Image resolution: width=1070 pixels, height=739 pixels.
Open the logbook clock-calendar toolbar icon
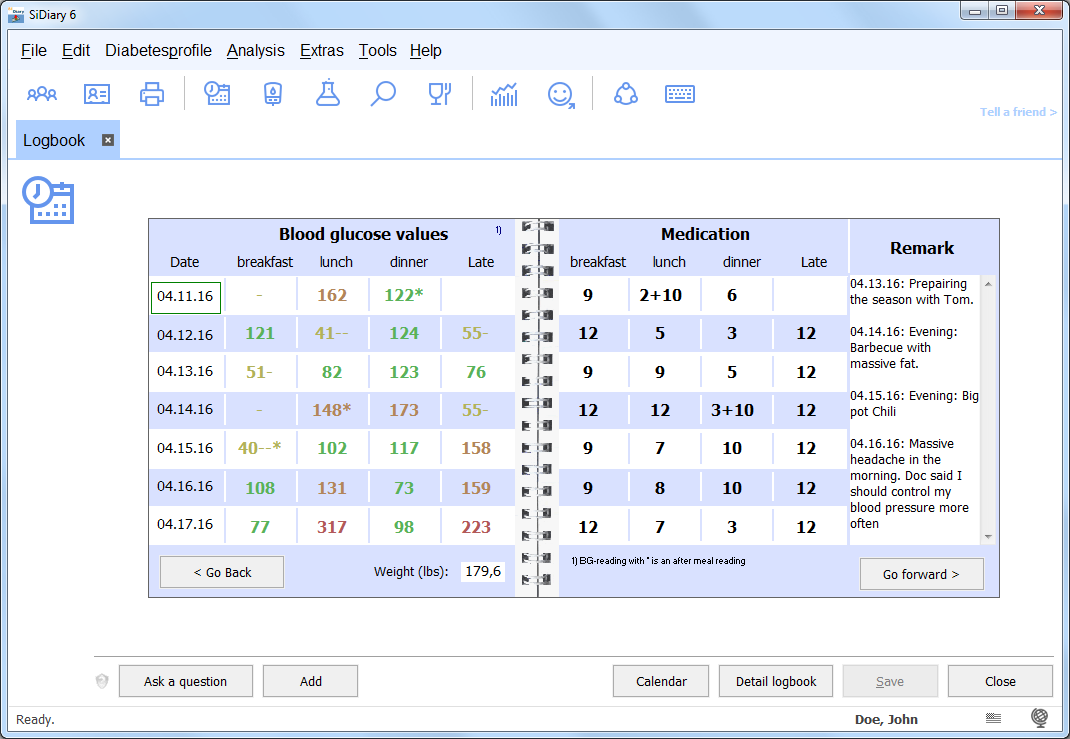coord(217,94)
